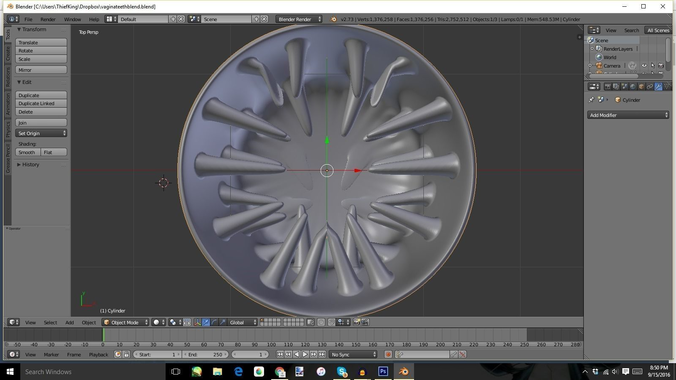Image resolution: width=676 pixels, height=380 pixels.
Task: Click the add new screen layout plus icon
Action: point(173,19)
